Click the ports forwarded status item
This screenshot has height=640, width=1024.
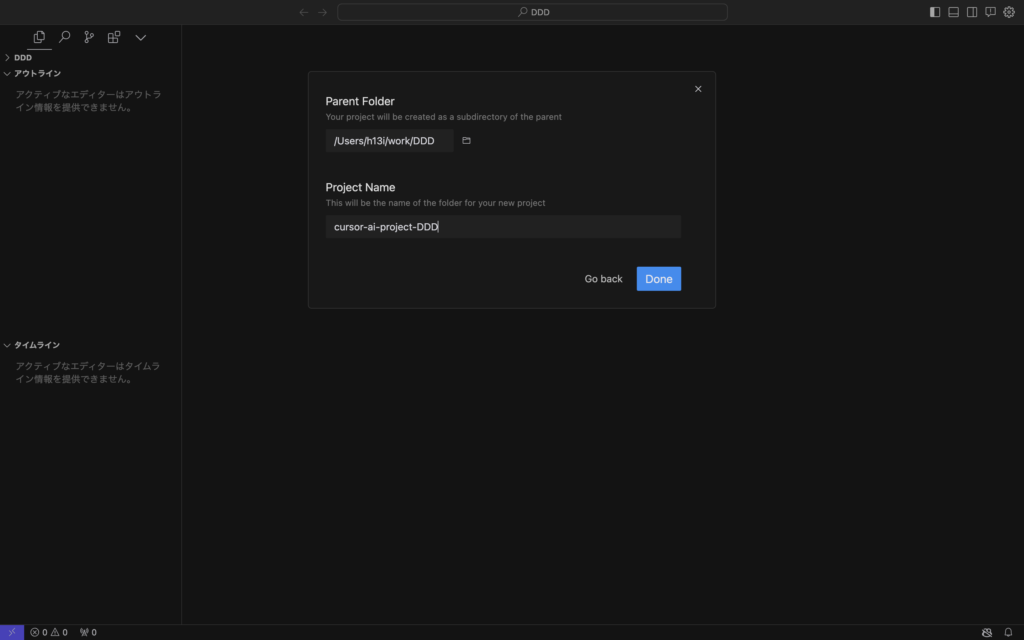88,632
